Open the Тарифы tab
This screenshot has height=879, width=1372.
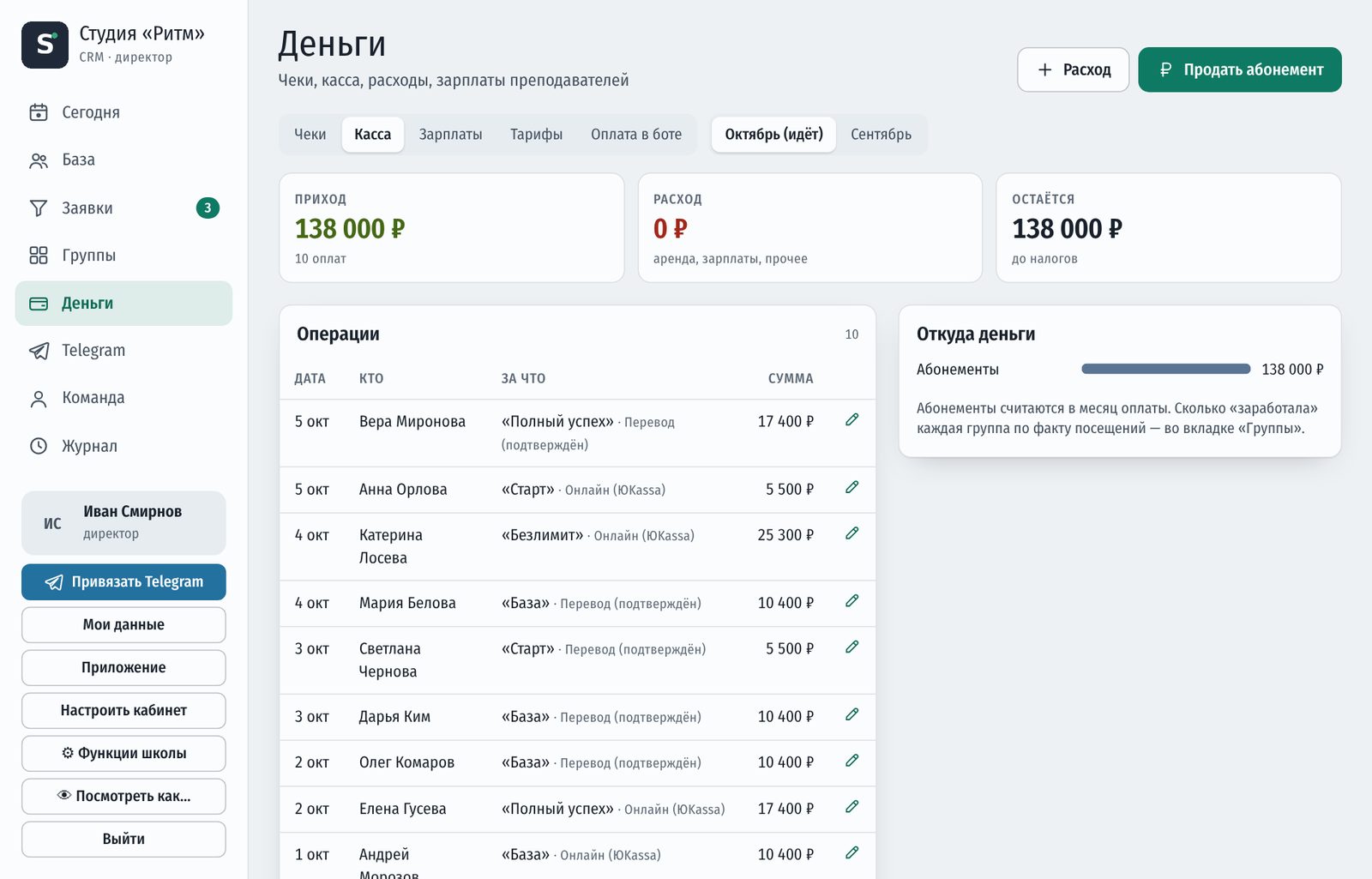[x=536, y=135]
